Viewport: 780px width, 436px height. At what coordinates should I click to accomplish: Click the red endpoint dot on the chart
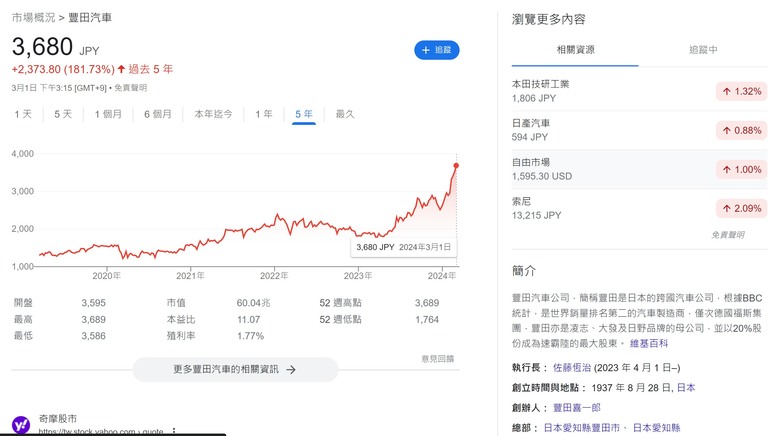pyautogui.click(x=456, y=166)
